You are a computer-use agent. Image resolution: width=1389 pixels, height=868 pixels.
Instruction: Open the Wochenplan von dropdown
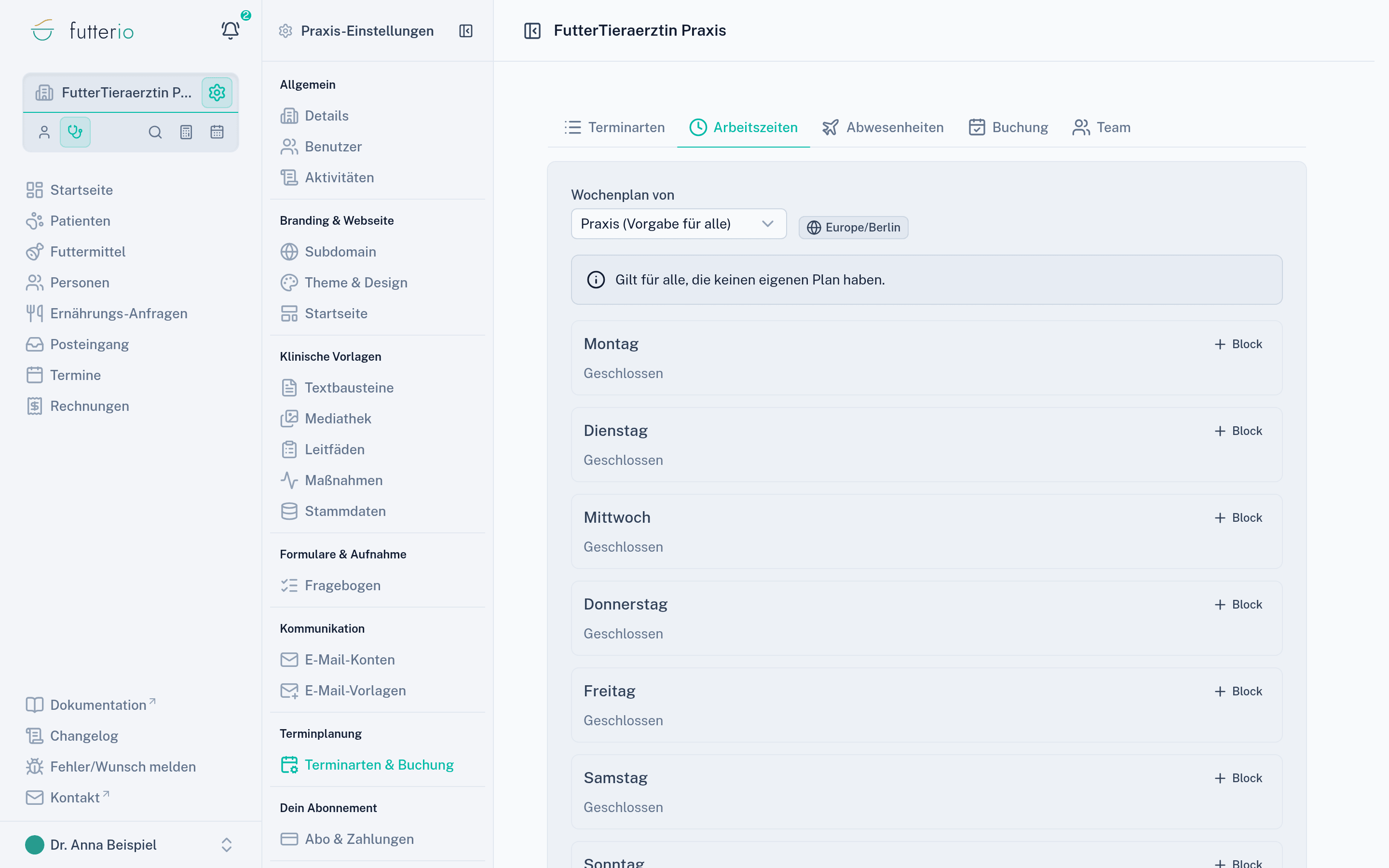pyautogui.click(x=679, y=224)
